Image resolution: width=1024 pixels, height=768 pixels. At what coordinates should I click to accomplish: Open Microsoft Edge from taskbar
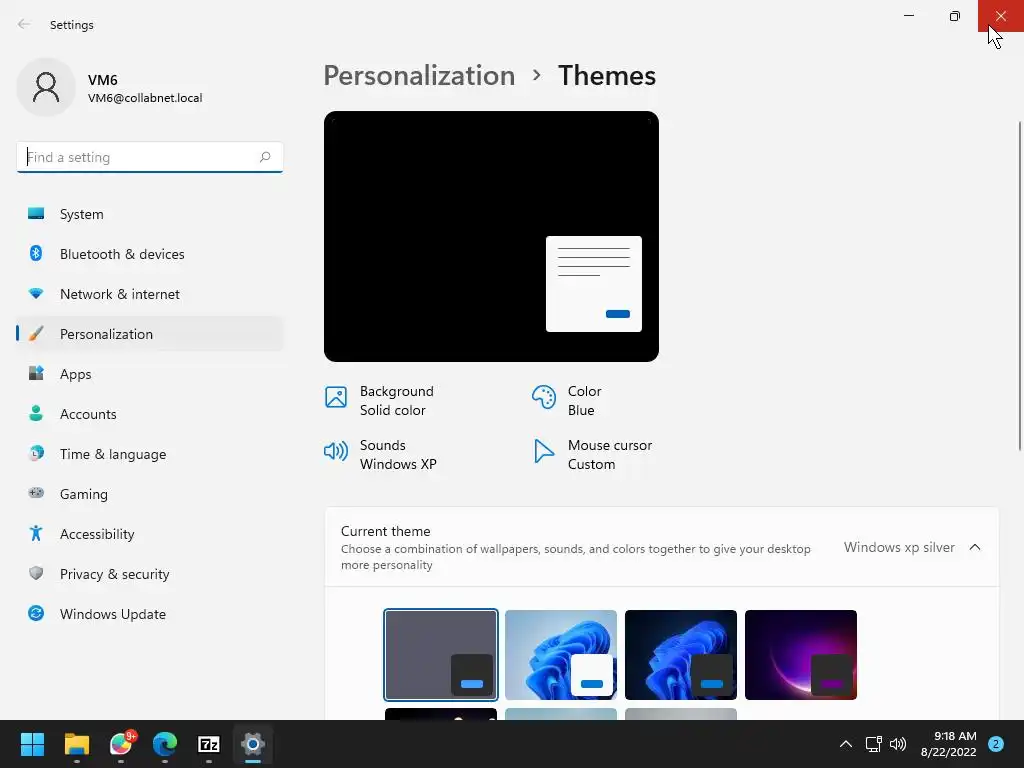[x=165, y=744]
